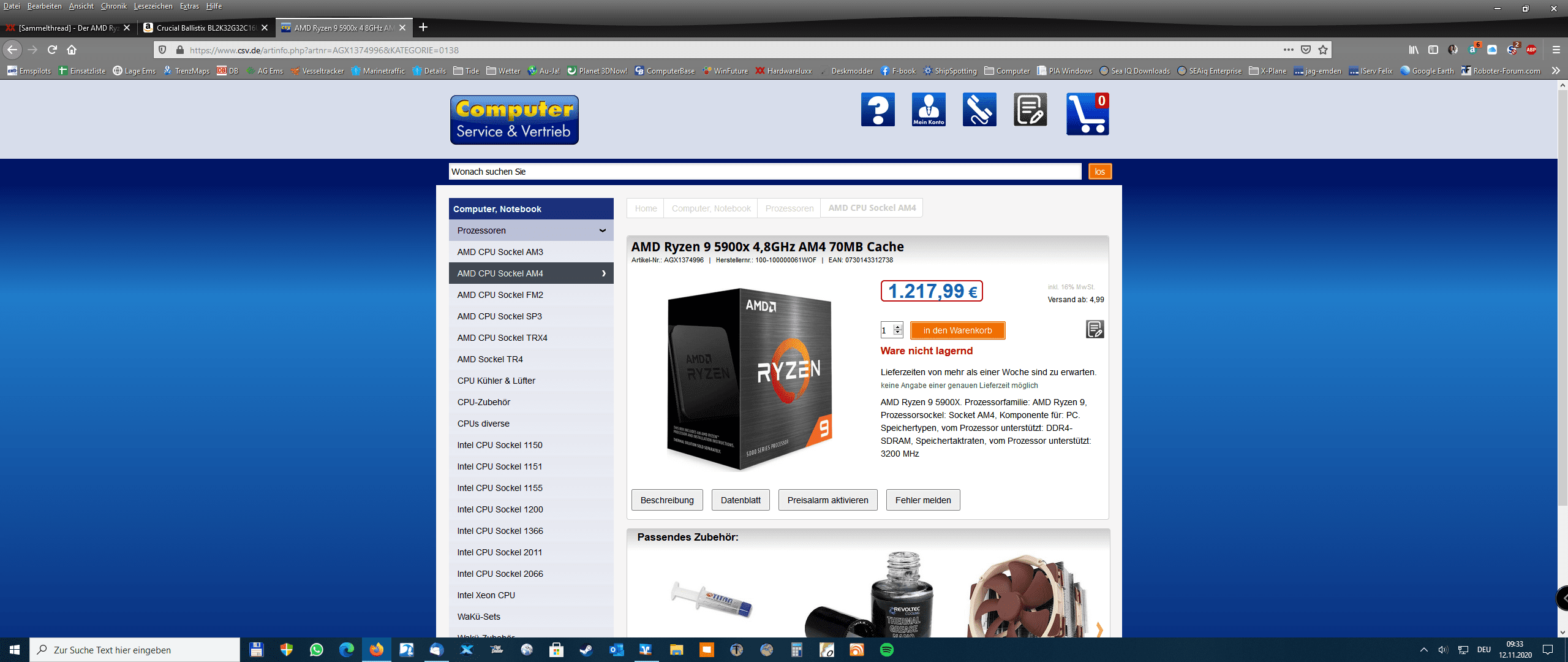Open the help question mark icon
The width and height of the screenshot is (1568, 662).
pyautogui.click(x=878, y=110)
